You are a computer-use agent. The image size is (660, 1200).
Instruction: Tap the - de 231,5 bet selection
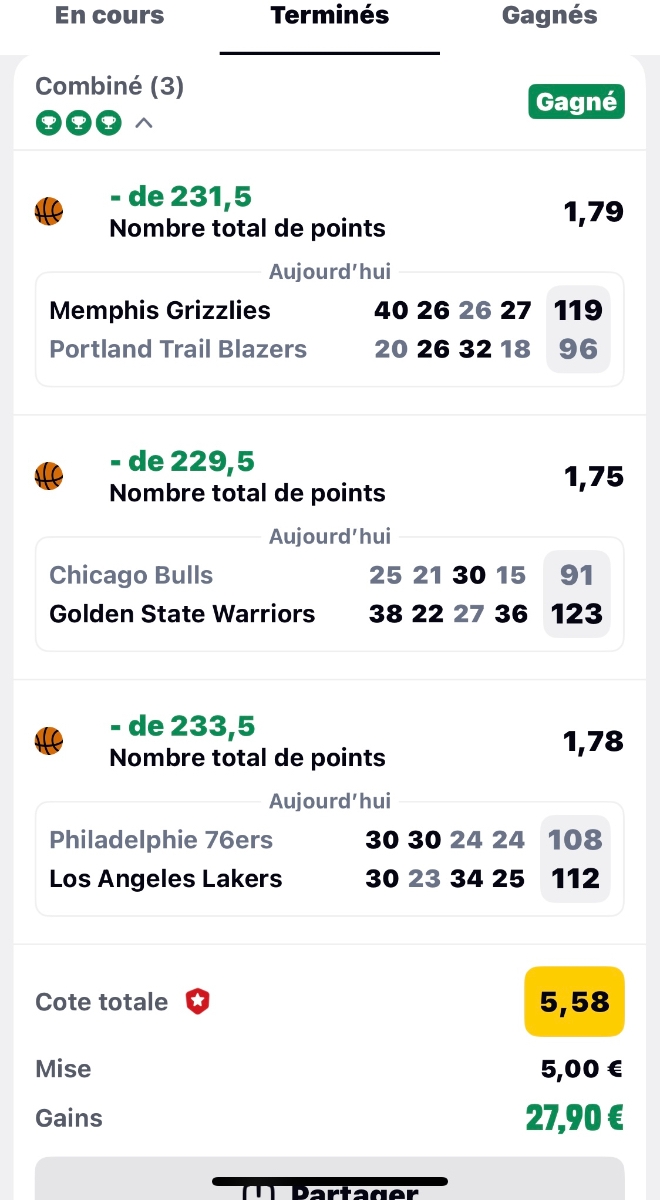click(182, 197)
